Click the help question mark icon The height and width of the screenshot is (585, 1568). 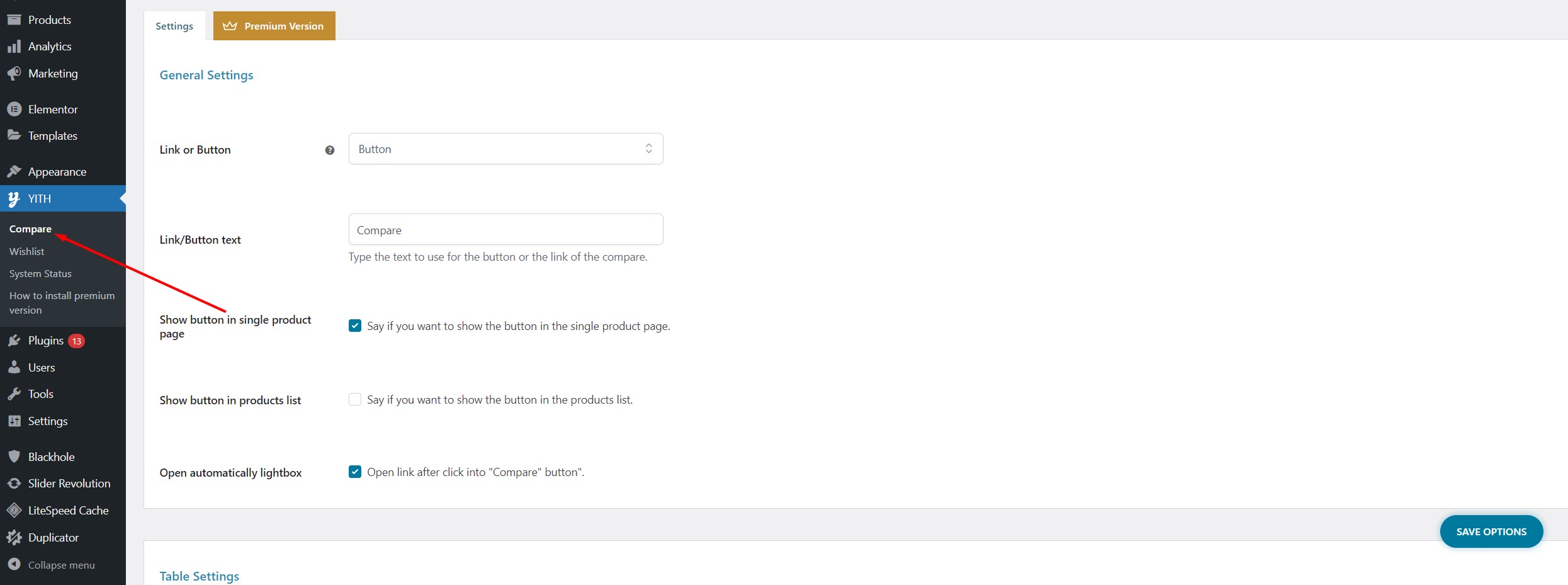tap(329, 150)
